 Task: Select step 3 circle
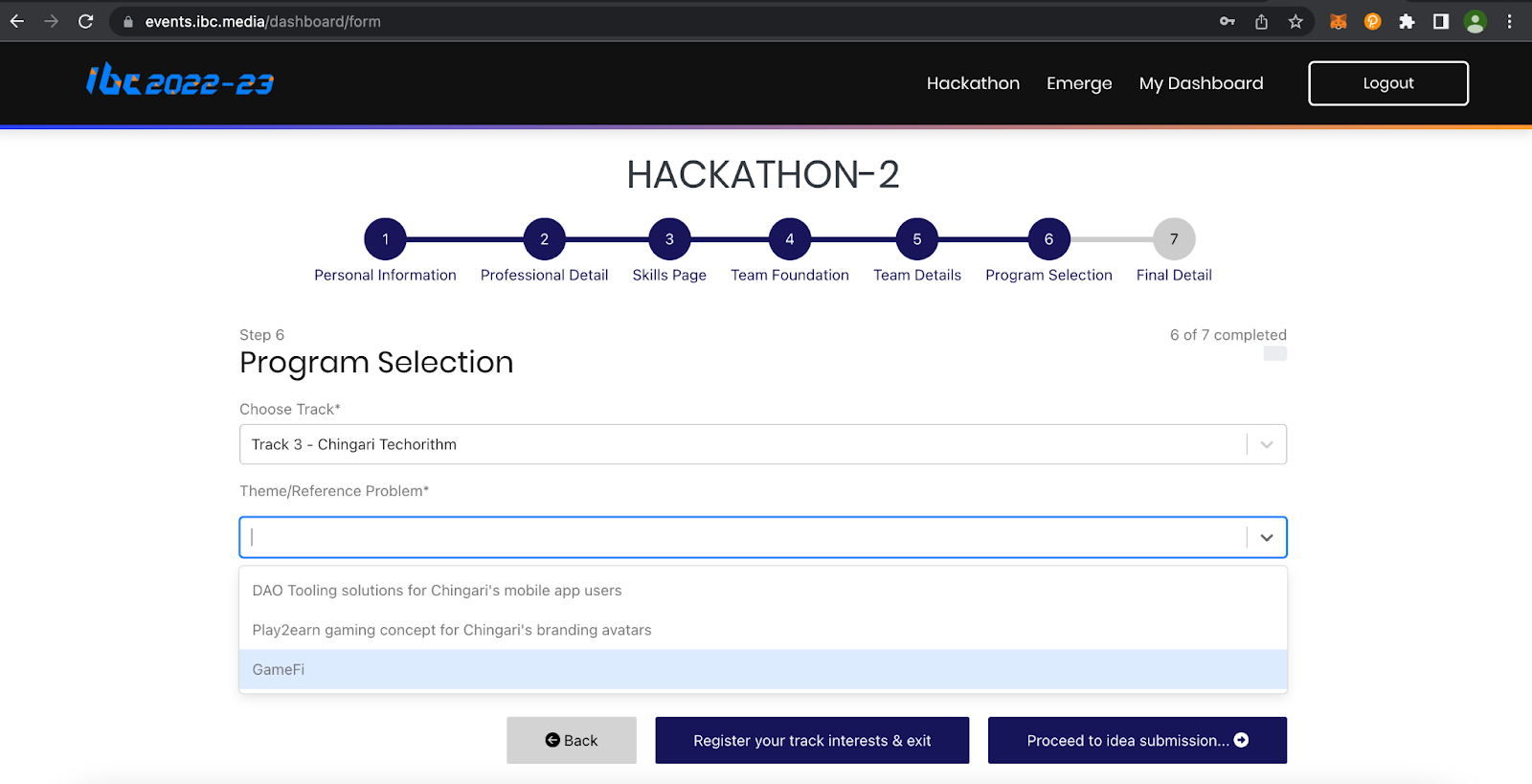(x=669, y=239)
